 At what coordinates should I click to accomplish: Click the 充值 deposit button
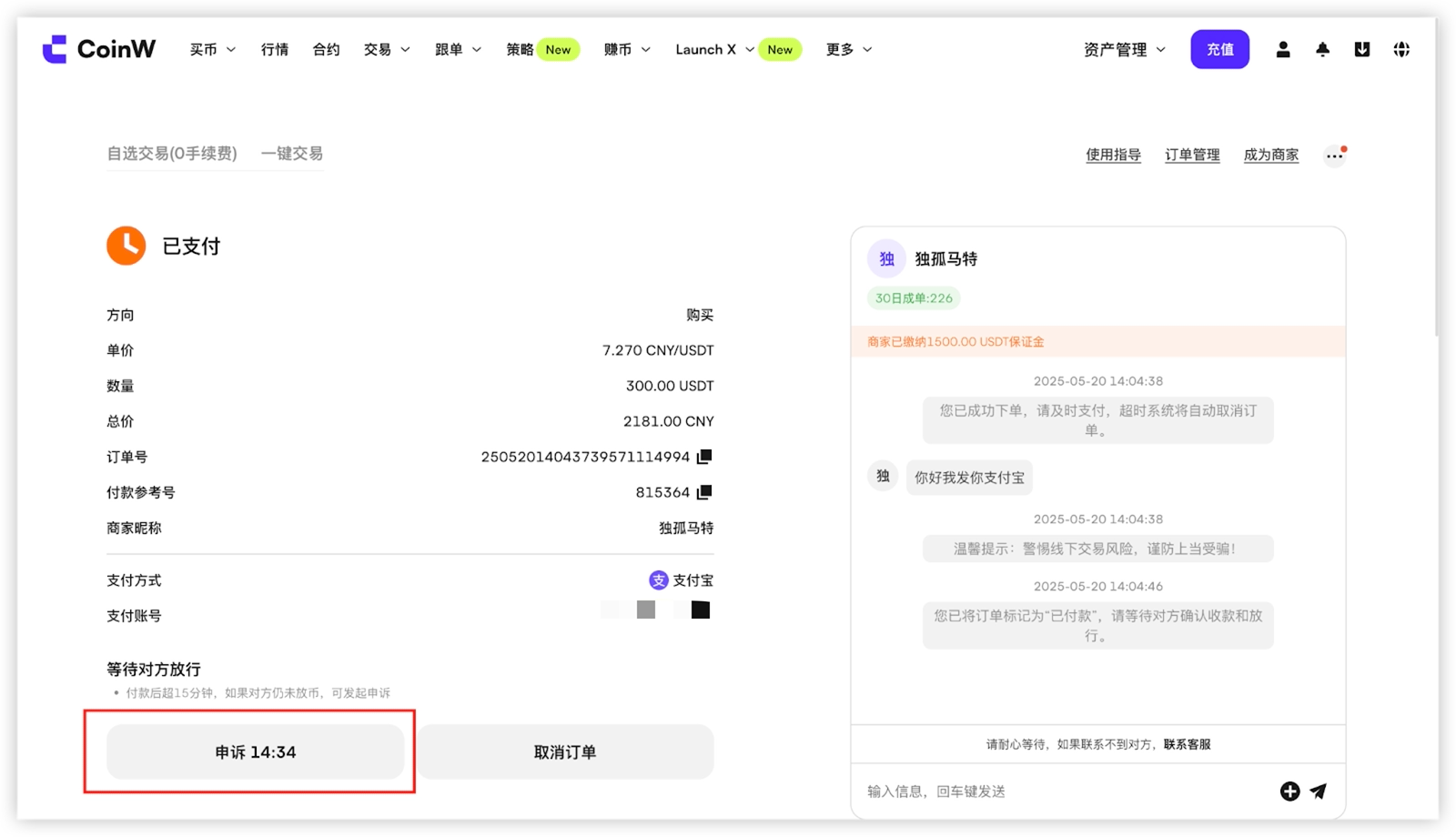1219,49
